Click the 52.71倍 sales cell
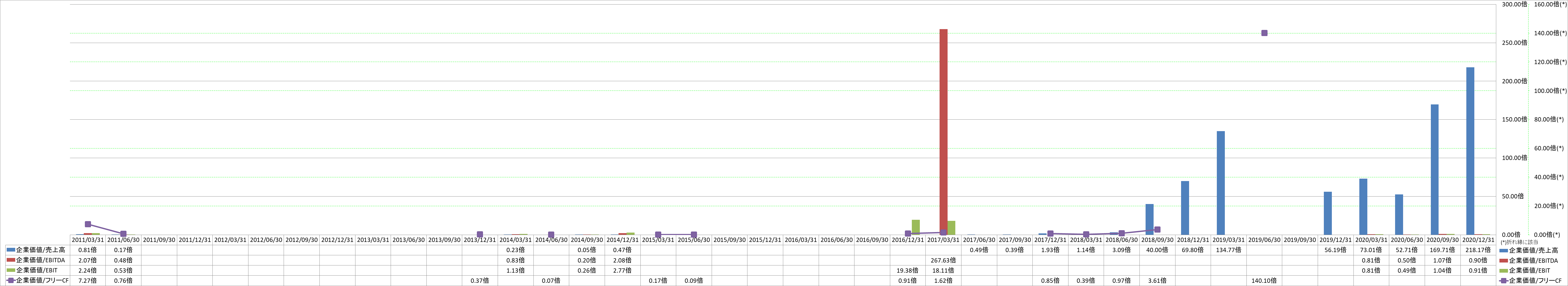1568x286 pixels. pos(1407,250)
